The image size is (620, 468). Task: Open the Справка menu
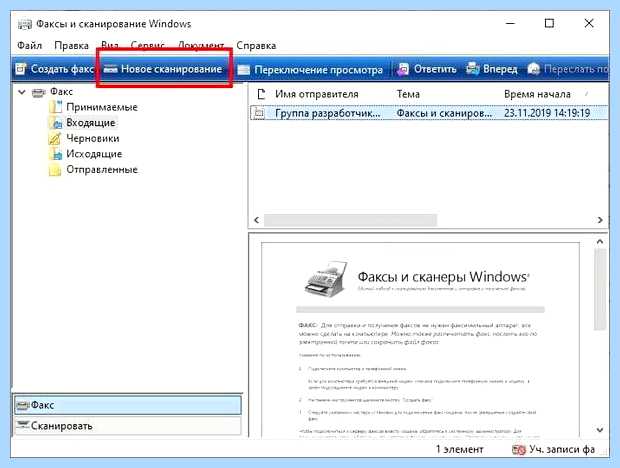point(256,45)
